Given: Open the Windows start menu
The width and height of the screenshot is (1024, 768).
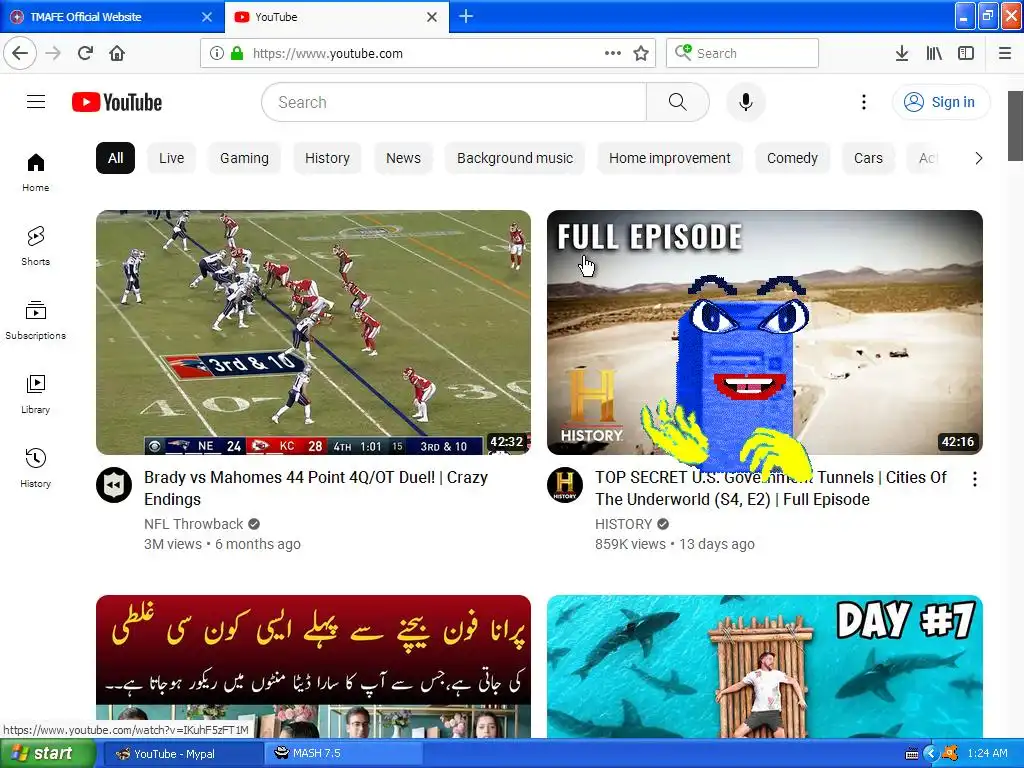Looking at the screenshot, I should [x=47, y=754].
